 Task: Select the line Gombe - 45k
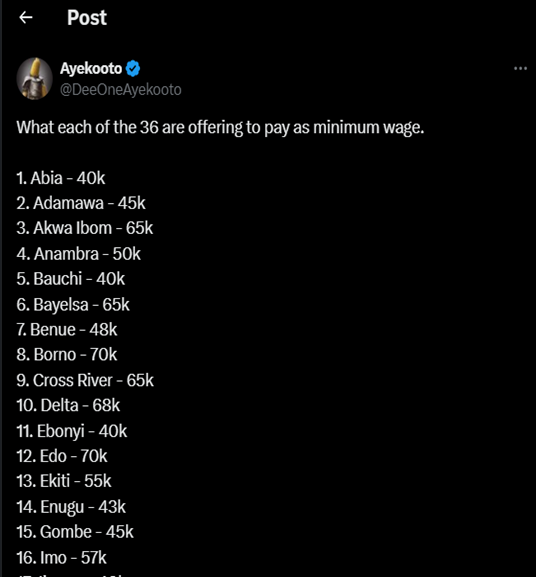75,532
